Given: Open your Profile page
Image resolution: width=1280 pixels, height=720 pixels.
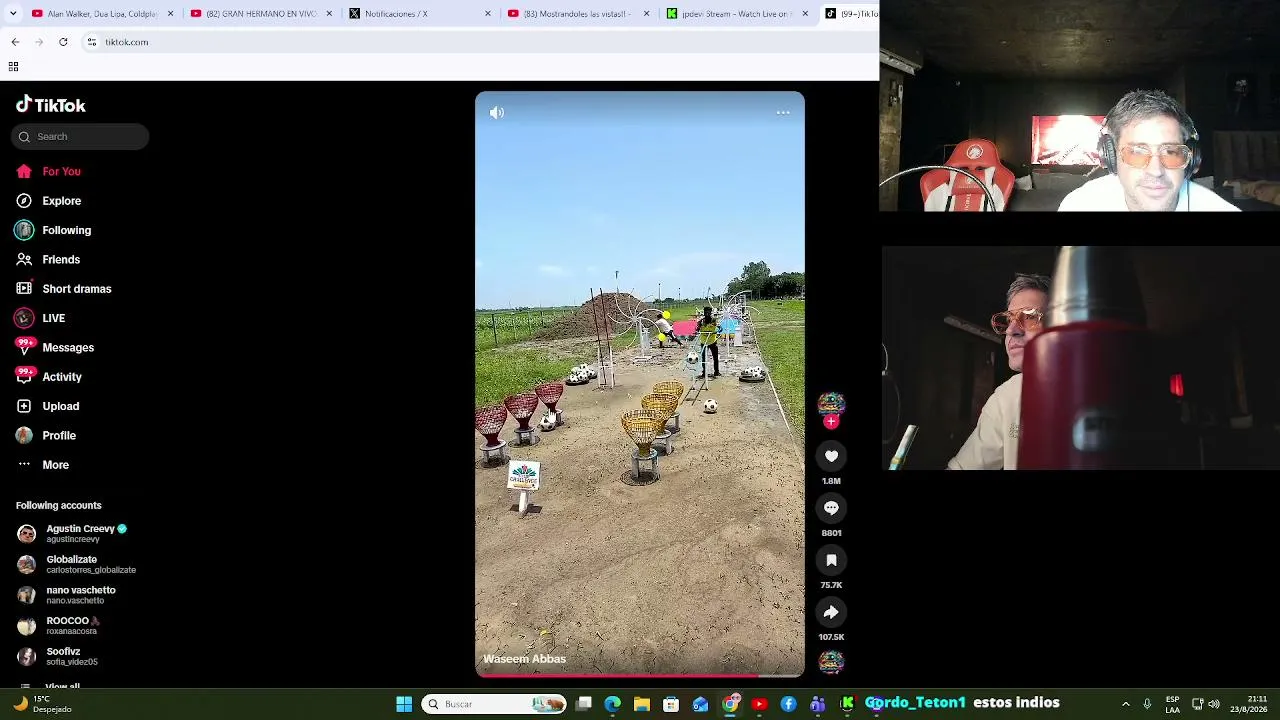Looking at the screenshot, I should [59, 436].
